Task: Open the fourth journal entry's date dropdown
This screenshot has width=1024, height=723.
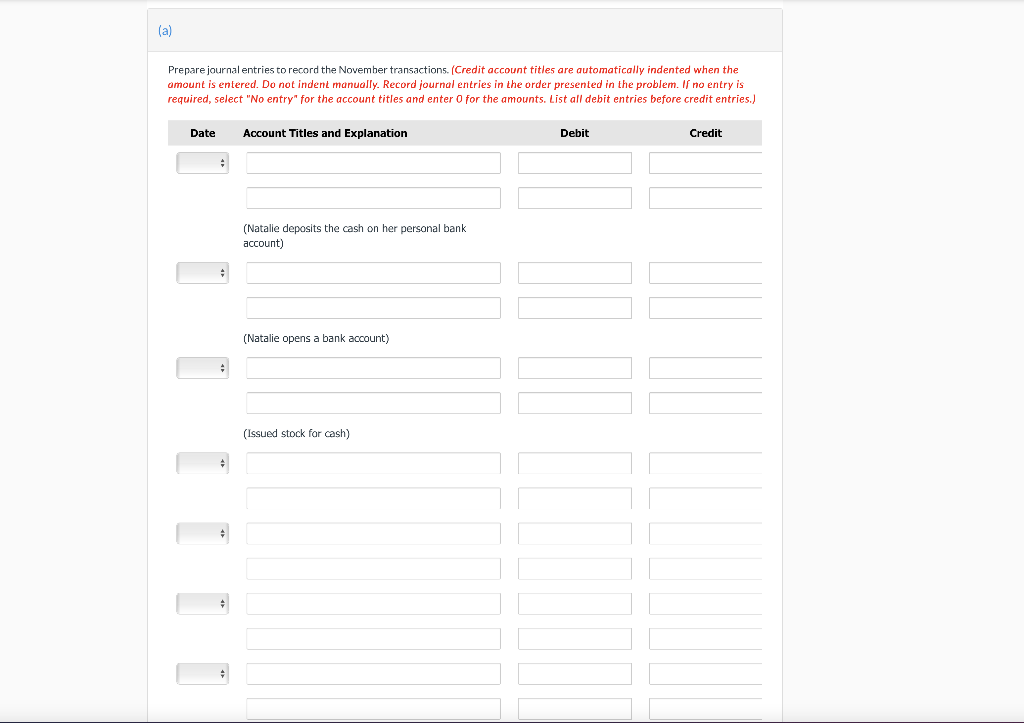Action: coord(202,462)
